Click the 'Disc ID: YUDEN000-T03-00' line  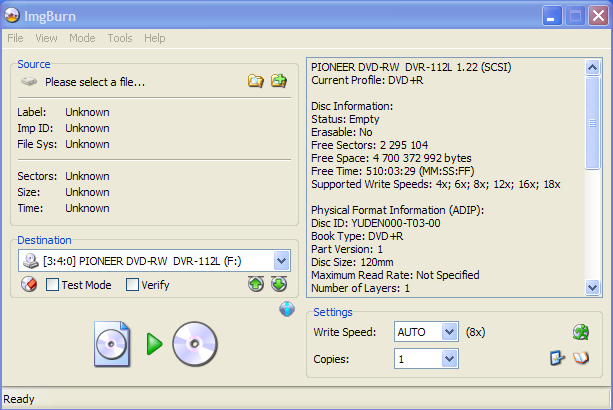coord(376,223)
